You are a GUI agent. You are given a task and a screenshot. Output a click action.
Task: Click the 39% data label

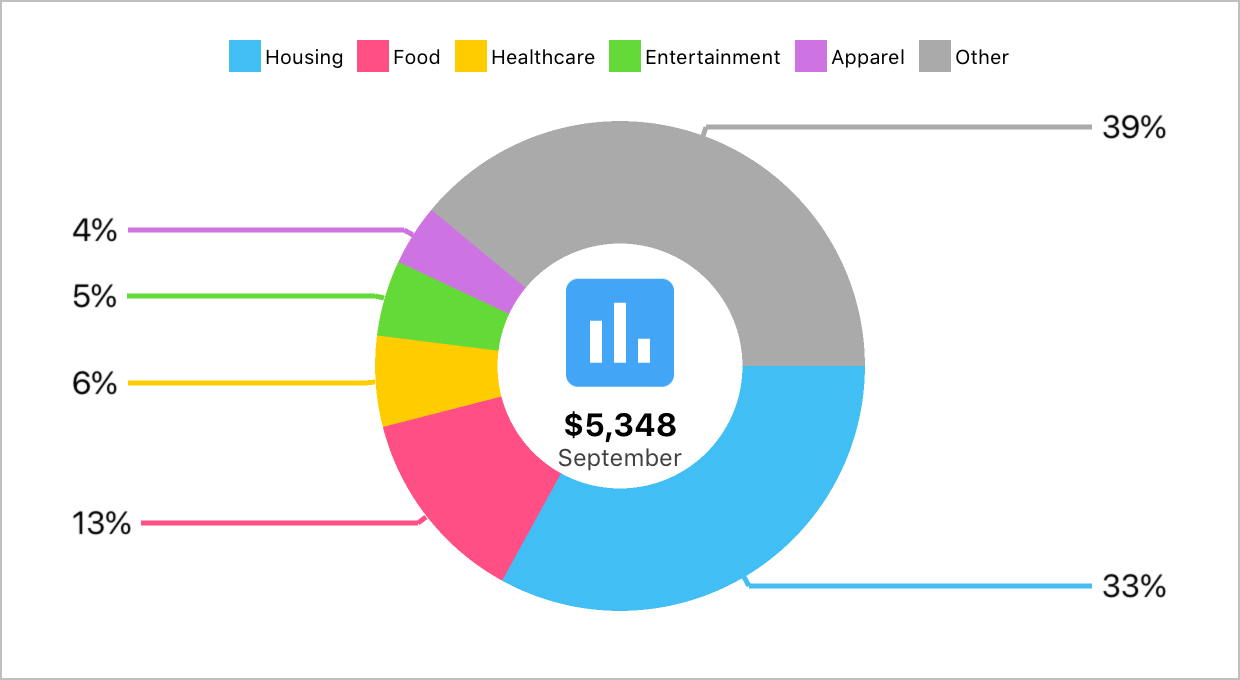[1134, 128]
